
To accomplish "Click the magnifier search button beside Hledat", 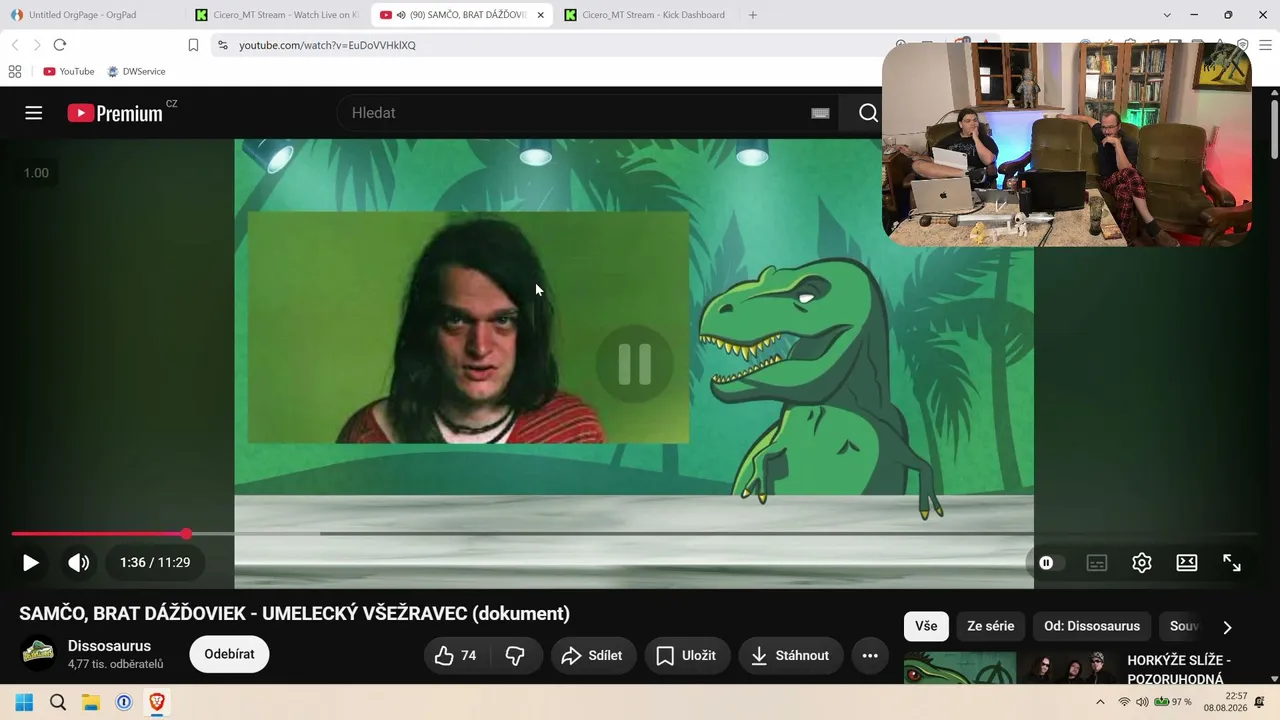I will click(868, 113).
